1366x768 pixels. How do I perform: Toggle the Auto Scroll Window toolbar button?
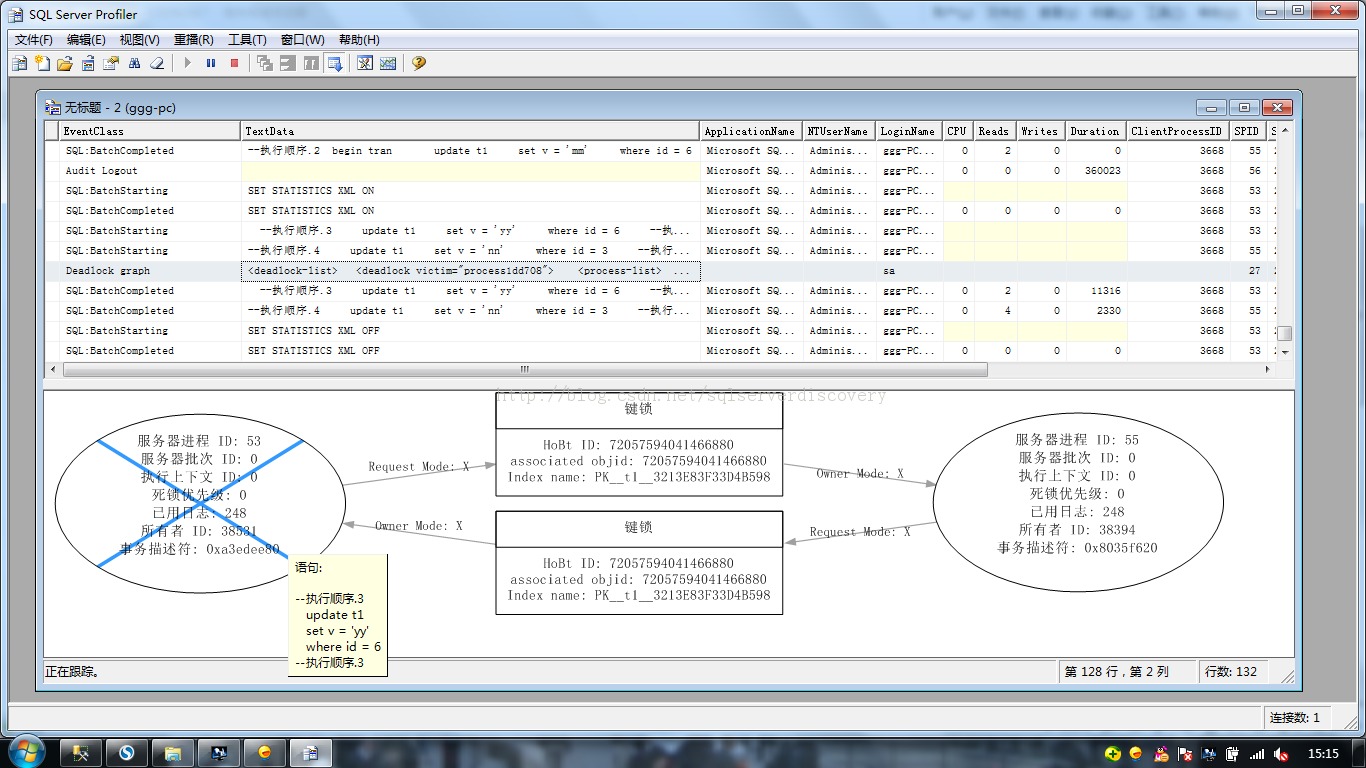click(x=334, y=63)
